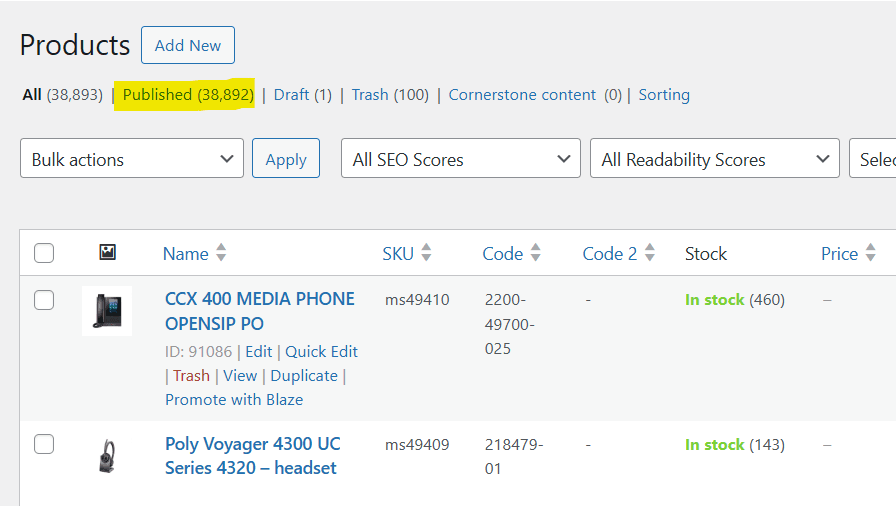Screen dimensions: 896x506
Task: Check the CCX 400 MEDIA PHONE row checkbox
Action: tap(44, 300)
